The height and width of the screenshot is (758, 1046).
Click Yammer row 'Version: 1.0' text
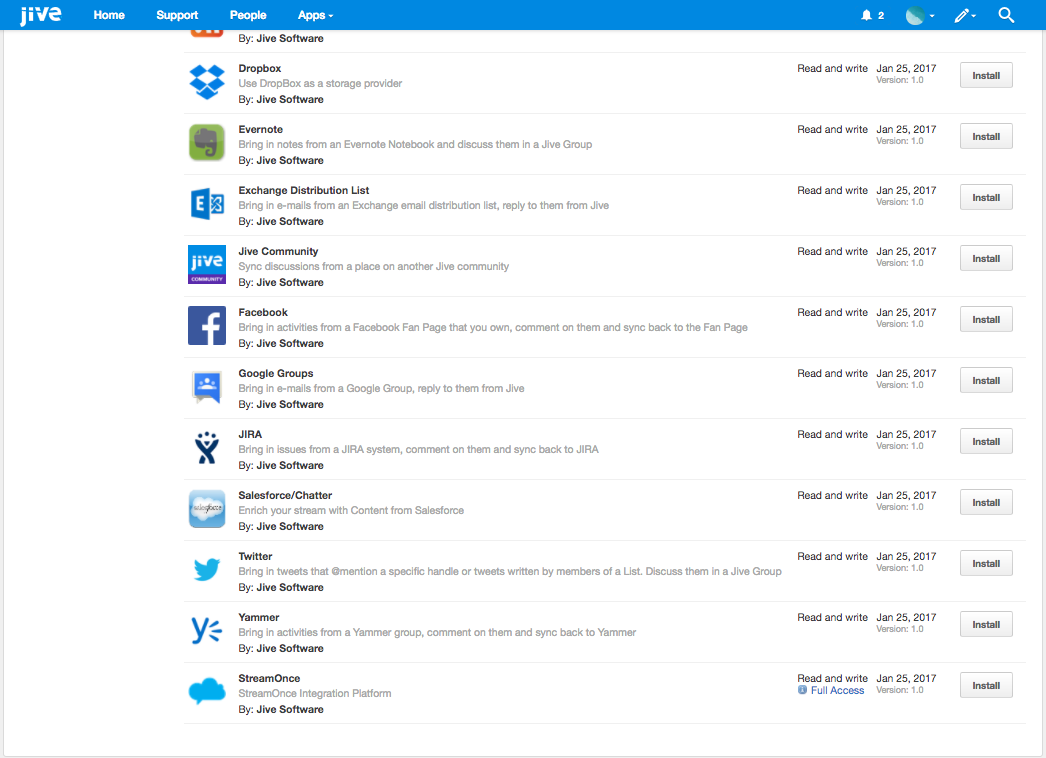point(900,629)
